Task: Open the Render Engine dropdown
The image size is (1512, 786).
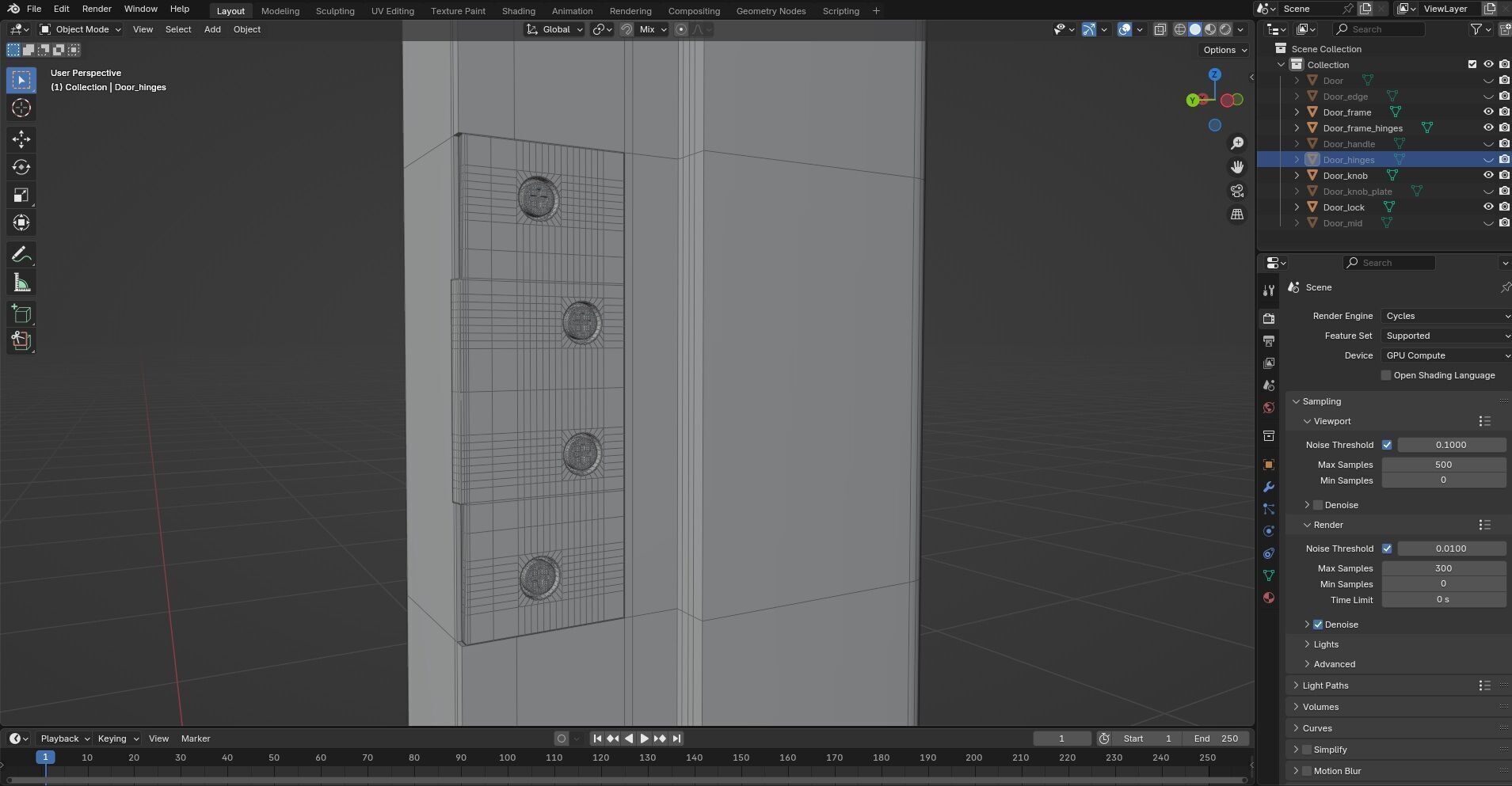Action: point(1445,316)
